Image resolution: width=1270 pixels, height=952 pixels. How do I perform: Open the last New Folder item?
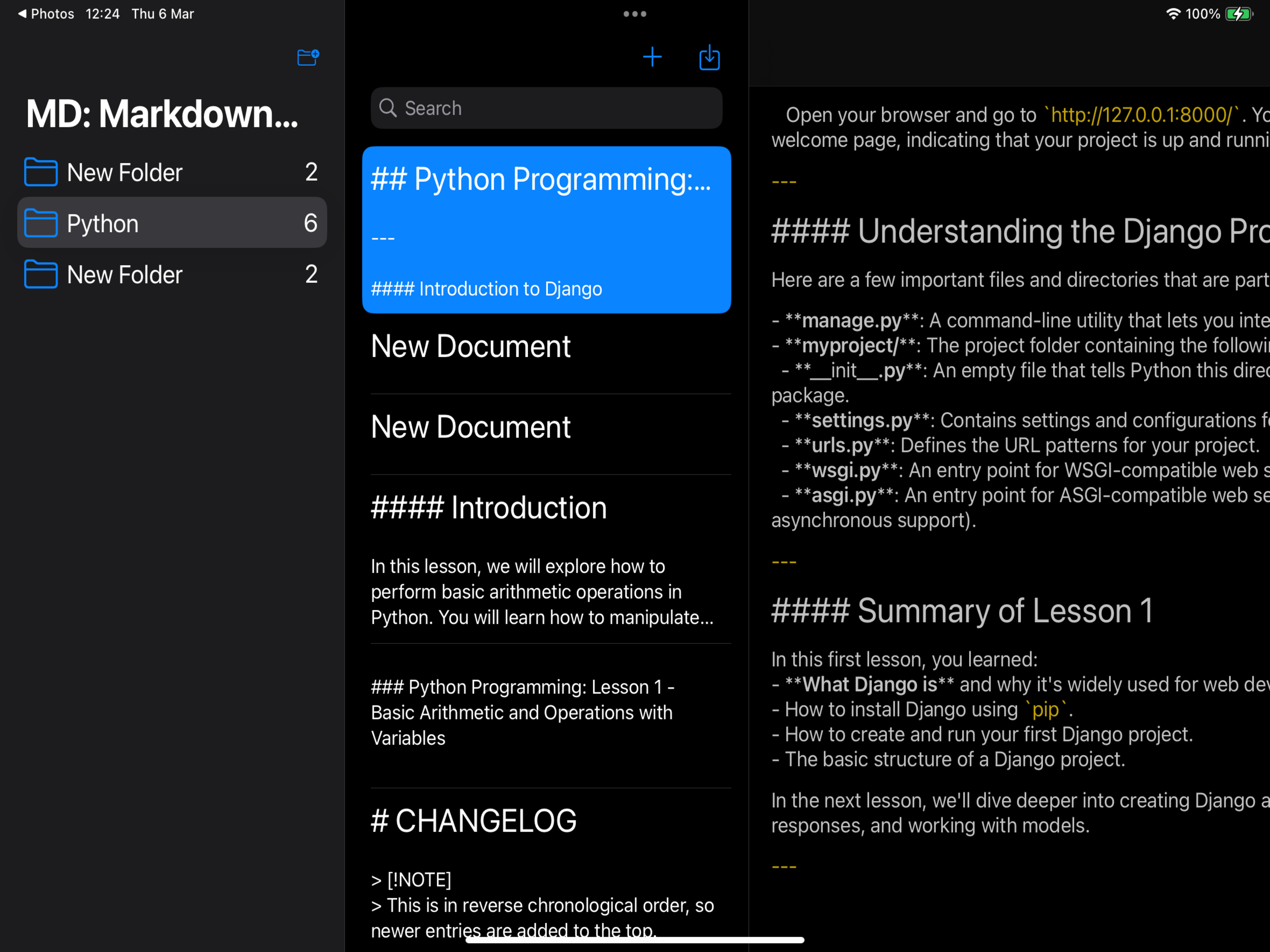pos(172,274)
